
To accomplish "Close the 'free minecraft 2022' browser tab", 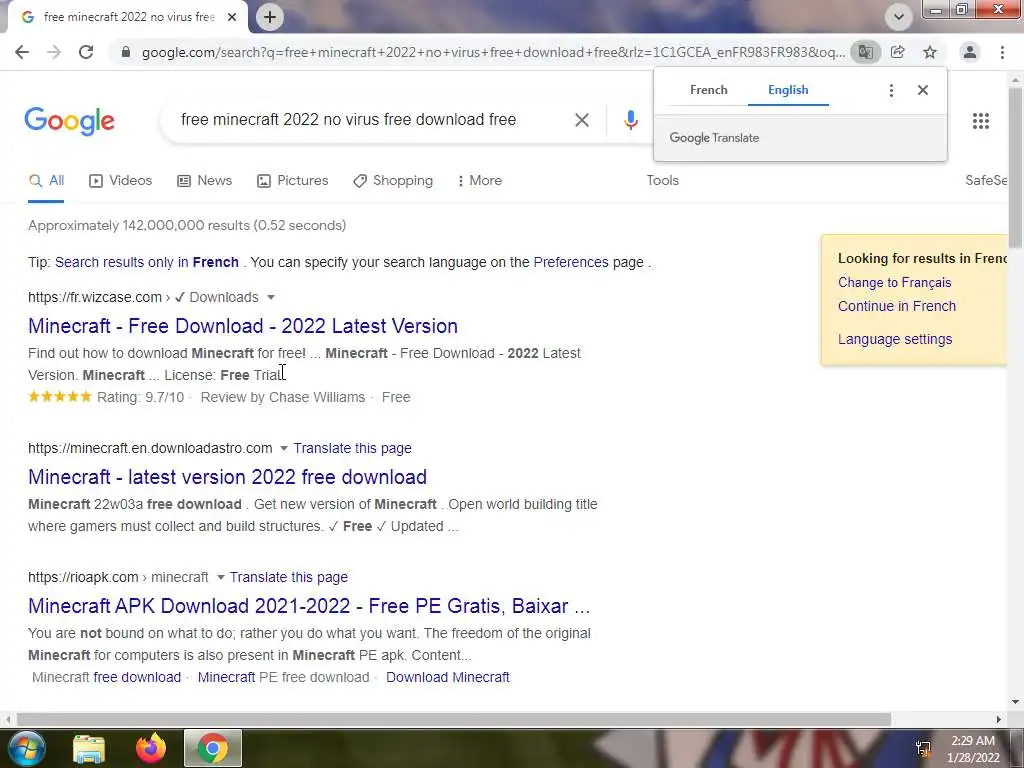I will click(232, 17).
